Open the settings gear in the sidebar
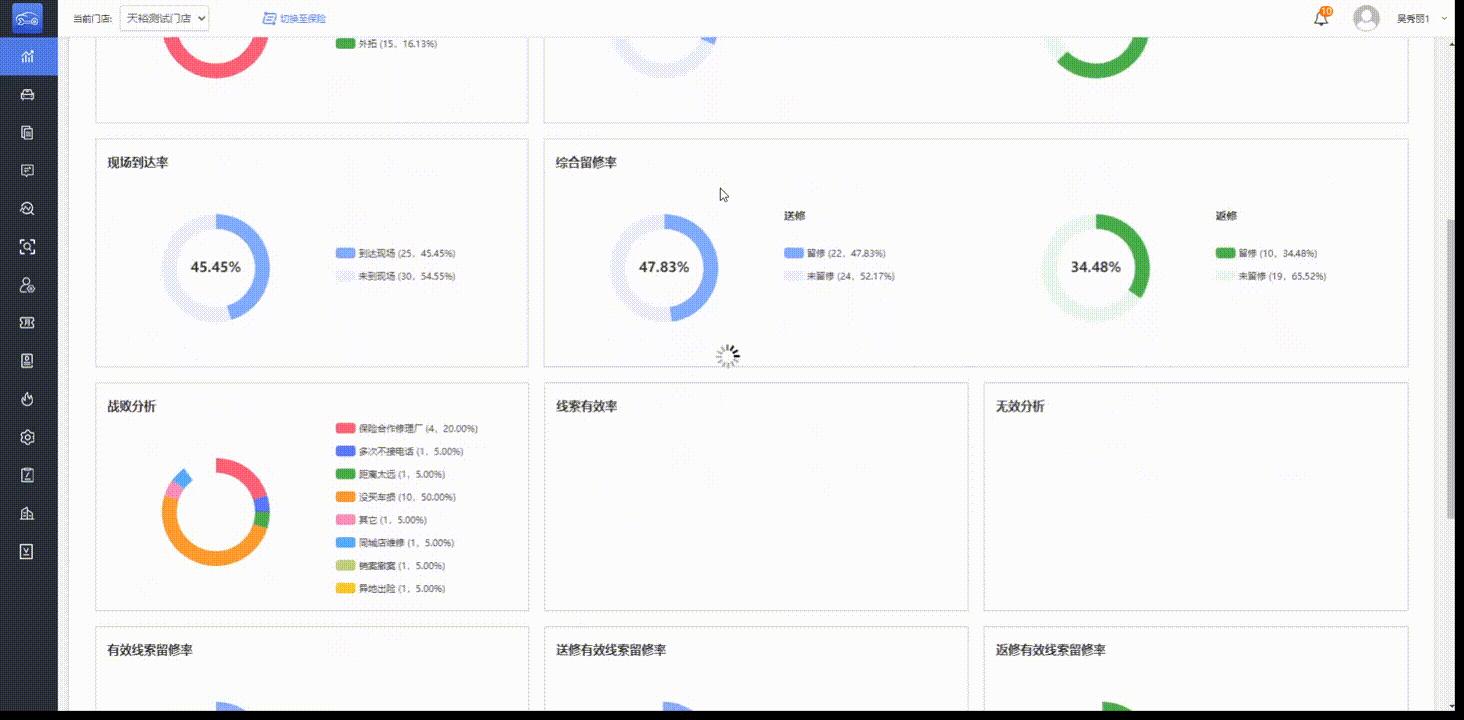Viewport: 1464px width, 720px height. tap(27, 436)
